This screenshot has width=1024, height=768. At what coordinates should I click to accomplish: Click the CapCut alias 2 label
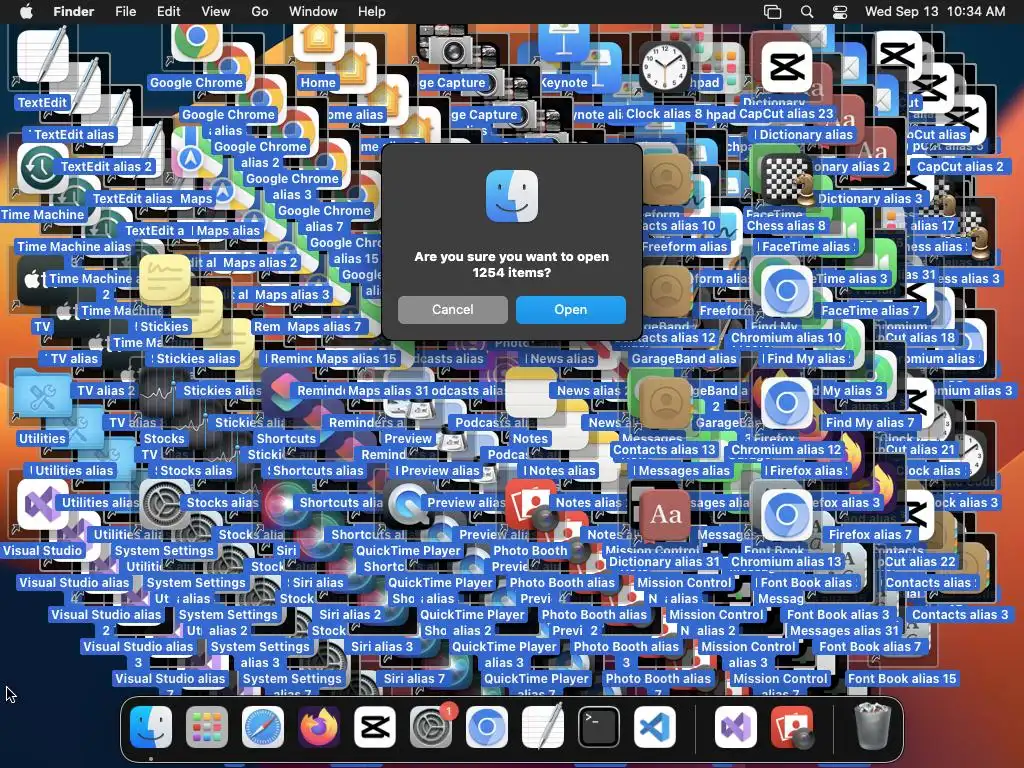click(x=960, y=167)
